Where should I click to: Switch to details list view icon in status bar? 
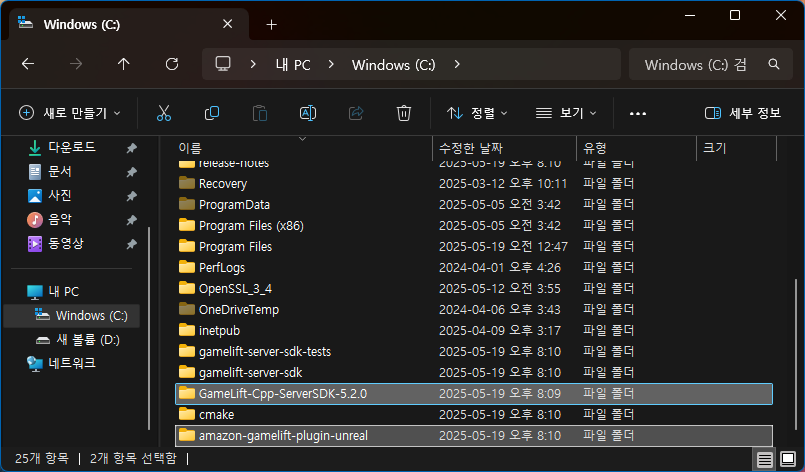(764, 459)
